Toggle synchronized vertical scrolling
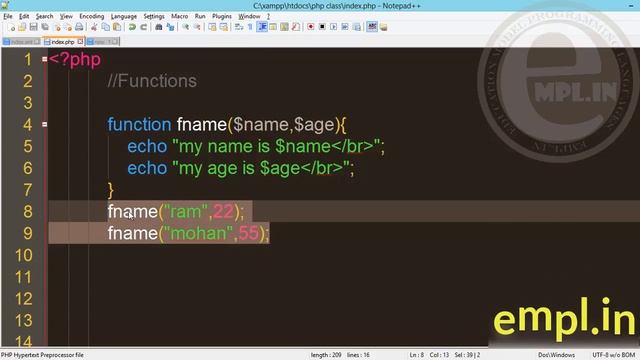Screen dimensions: 640x360 click(x=212, y=27)
